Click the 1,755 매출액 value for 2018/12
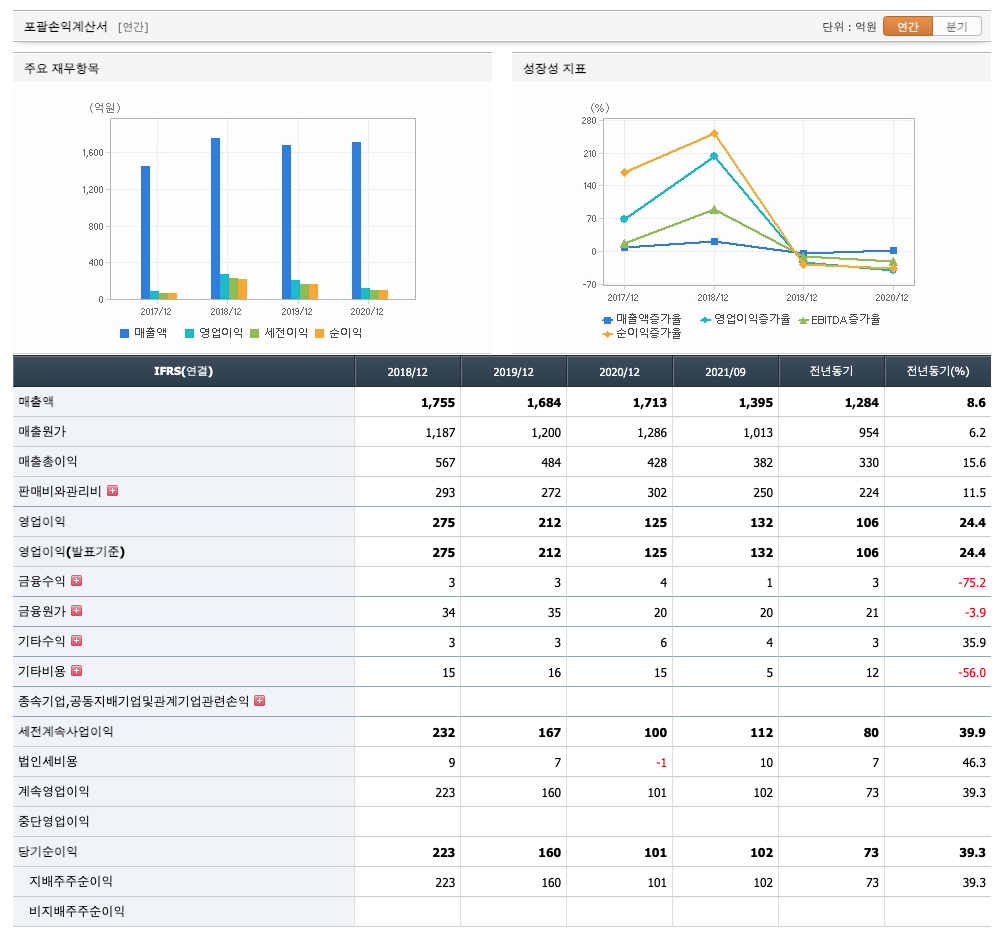Screen dimensions: 1001x943 click(x=438, y=403)
